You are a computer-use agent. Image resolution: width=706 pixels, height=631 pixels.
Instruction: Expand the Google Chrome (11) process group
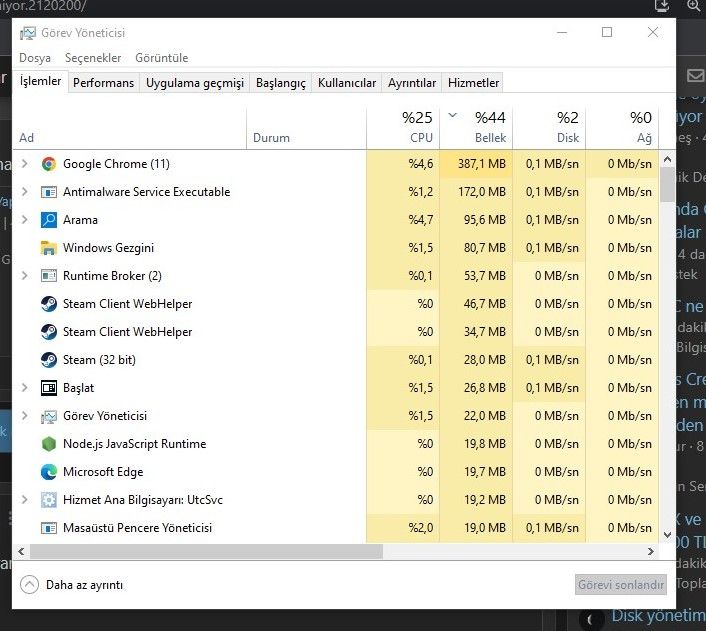[25, 164]
